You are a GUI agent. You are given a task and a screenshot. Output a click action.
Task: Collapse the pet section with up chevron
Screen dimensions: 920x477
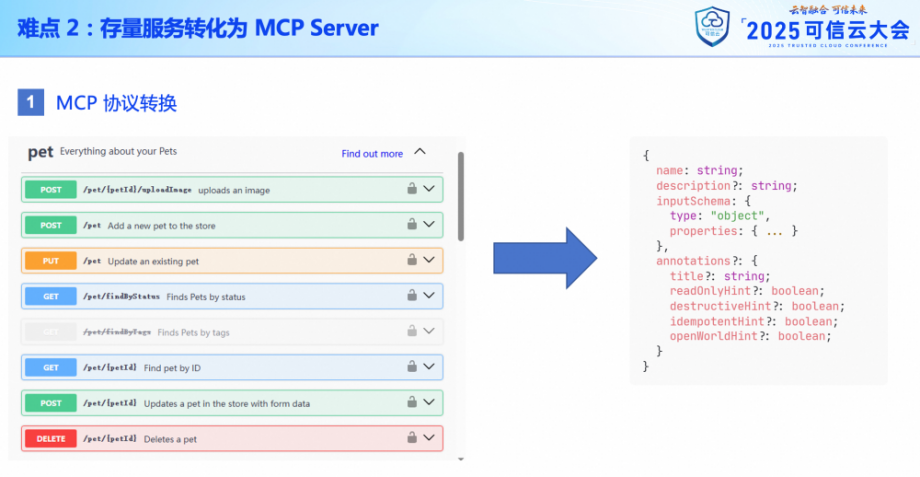point(420,151)
